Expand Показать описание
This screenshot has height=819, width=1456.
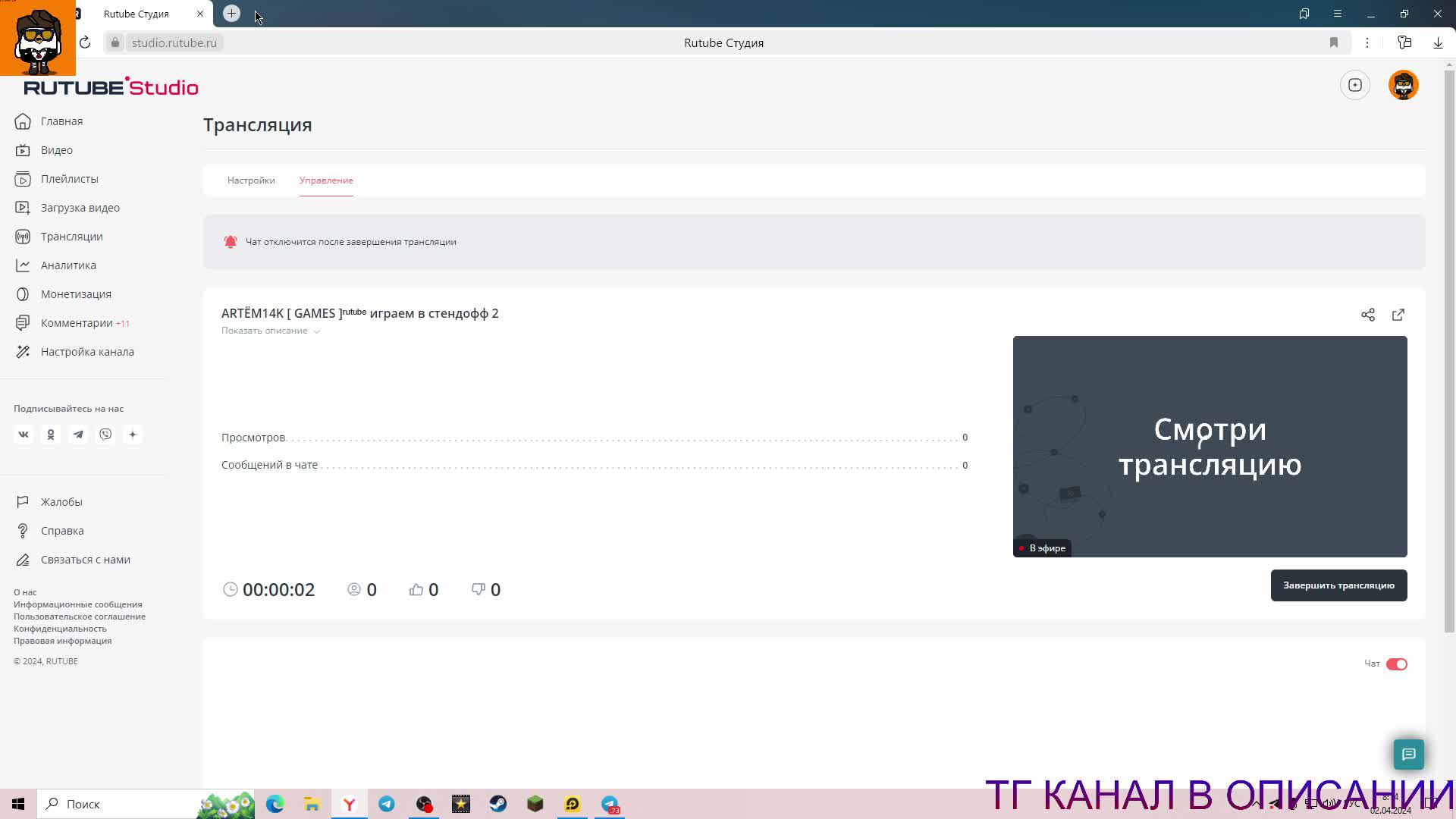271,331
